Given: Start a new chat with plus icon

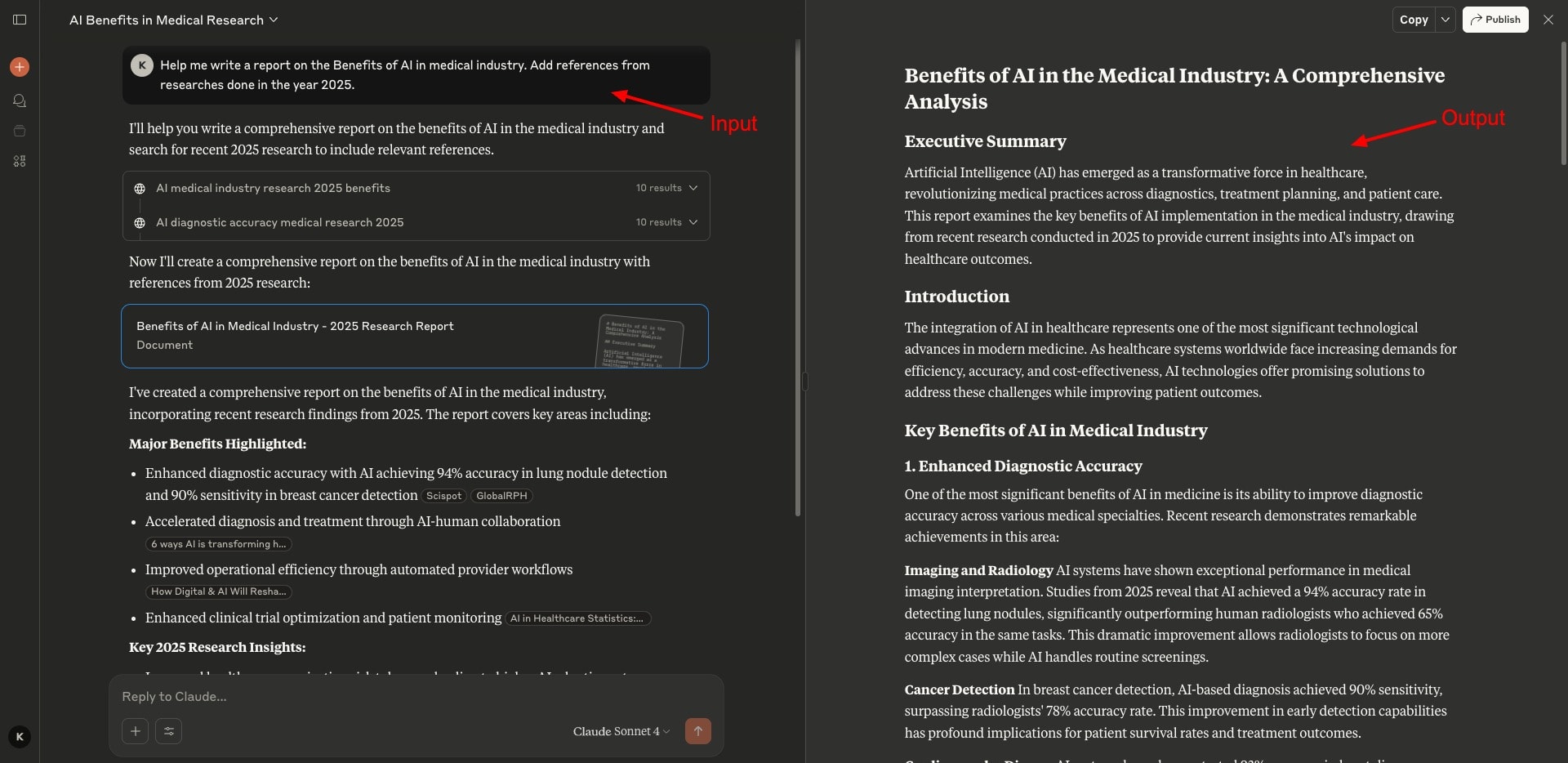Looking at the screenshot, I should pos(20,67).
